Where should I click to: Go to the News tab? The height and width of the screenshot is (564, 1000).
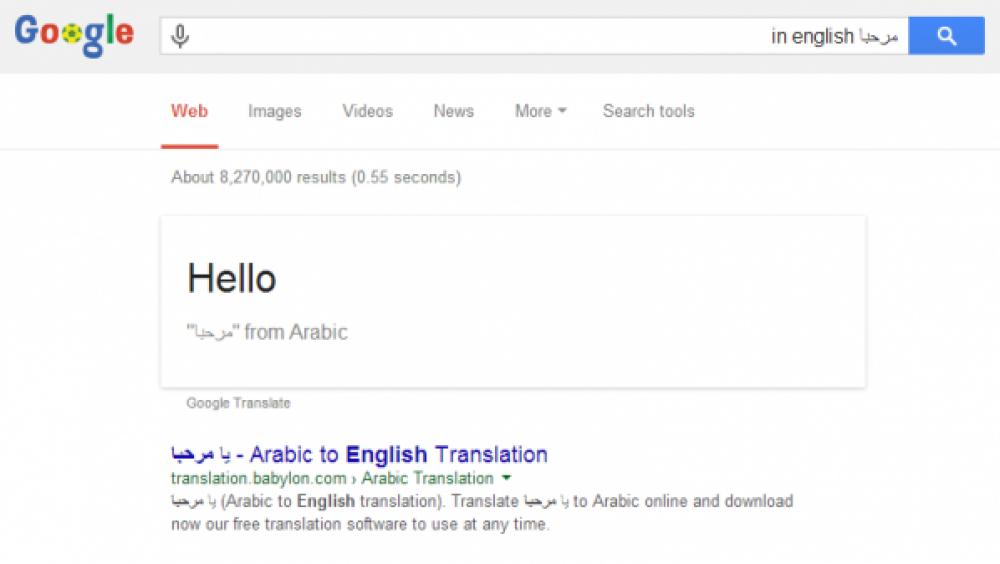coord(453,111)
